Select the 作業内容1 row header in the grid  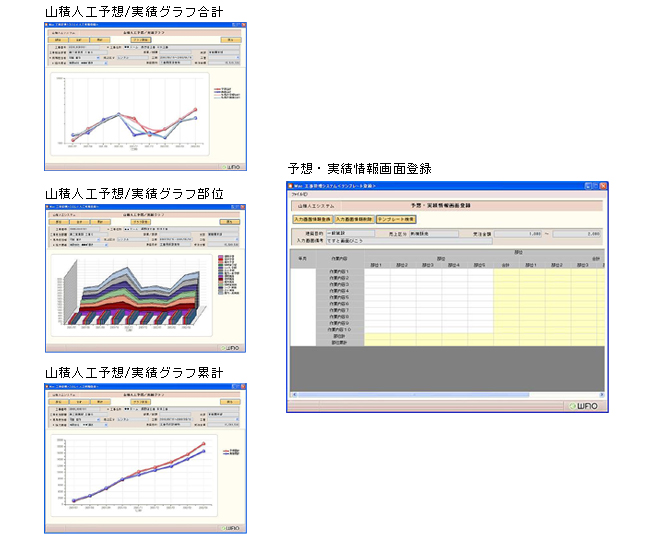click(x=341, y=272)
